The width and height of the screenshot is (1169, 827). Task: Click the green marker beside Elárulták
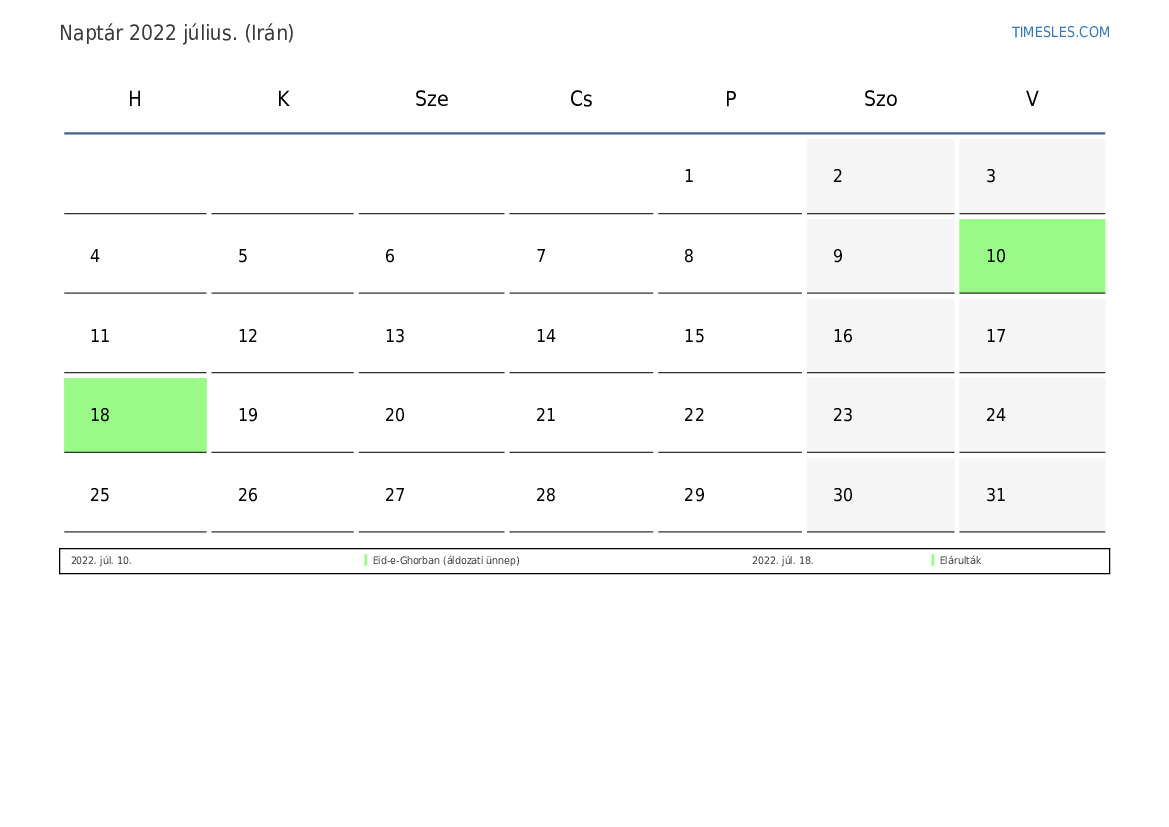933,561
